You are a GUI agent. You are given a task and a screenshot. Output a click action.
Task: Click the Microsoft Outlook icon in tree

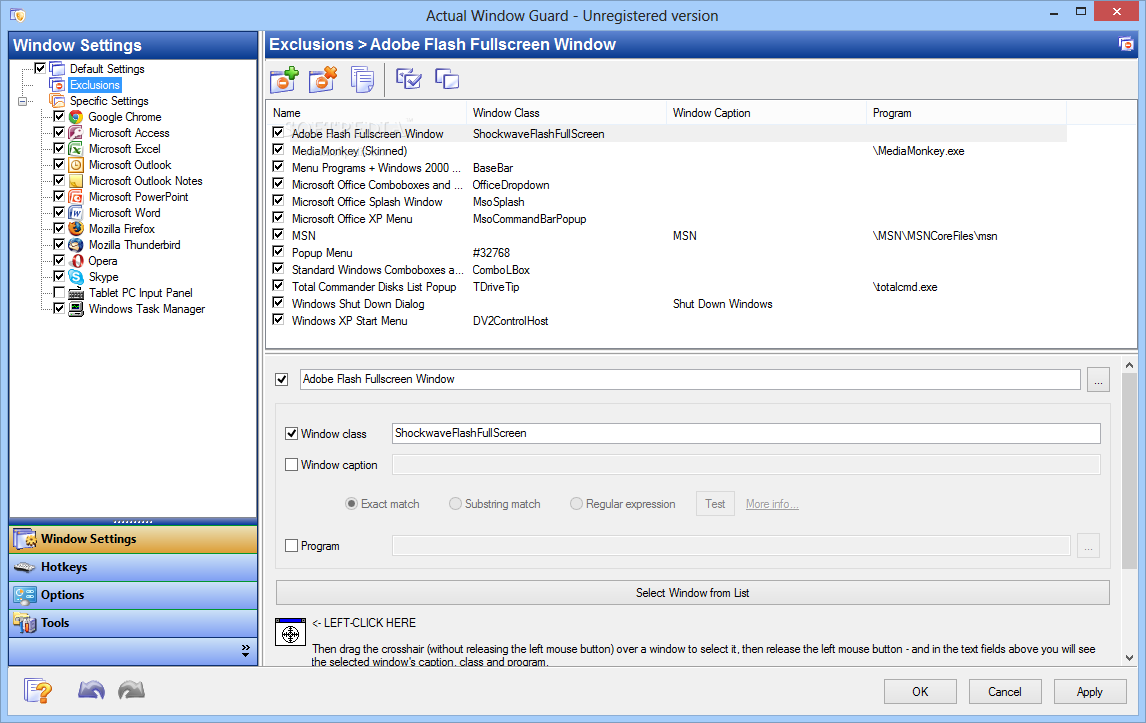point(76,165)
